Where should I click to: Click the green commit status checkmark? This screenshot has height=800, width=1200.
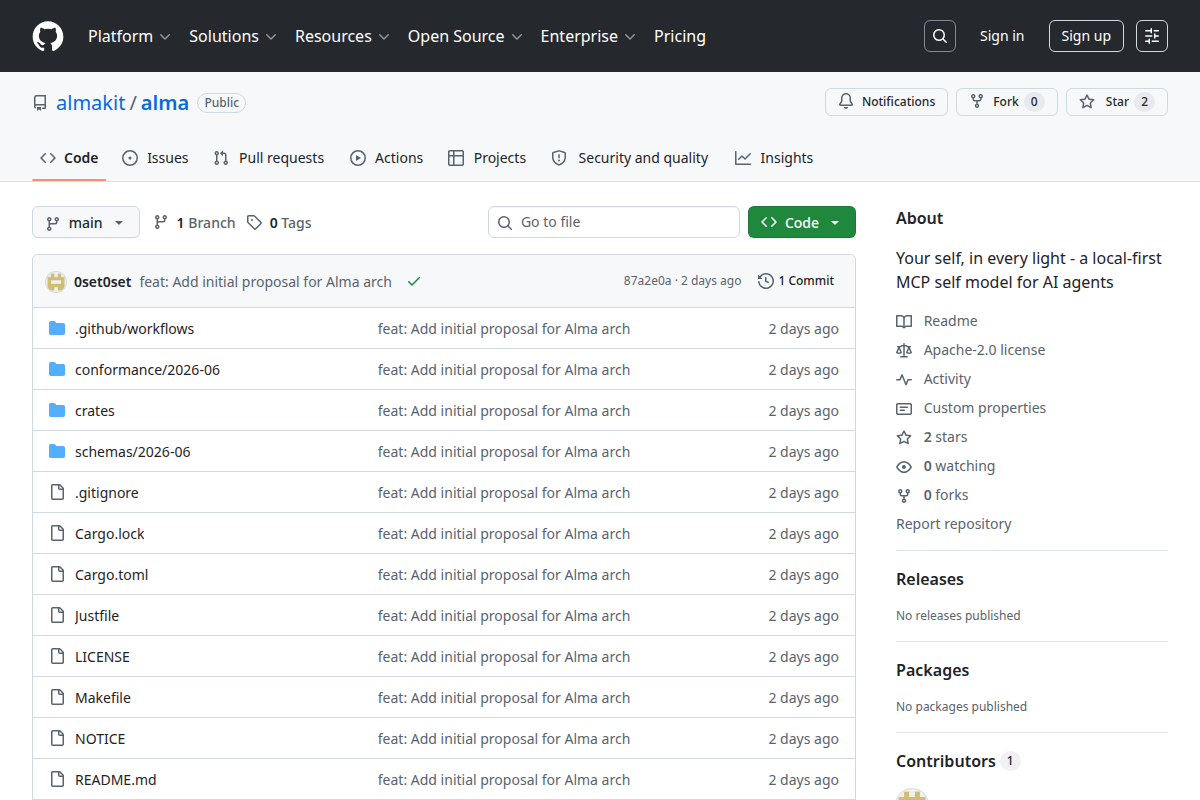[414, 282]
